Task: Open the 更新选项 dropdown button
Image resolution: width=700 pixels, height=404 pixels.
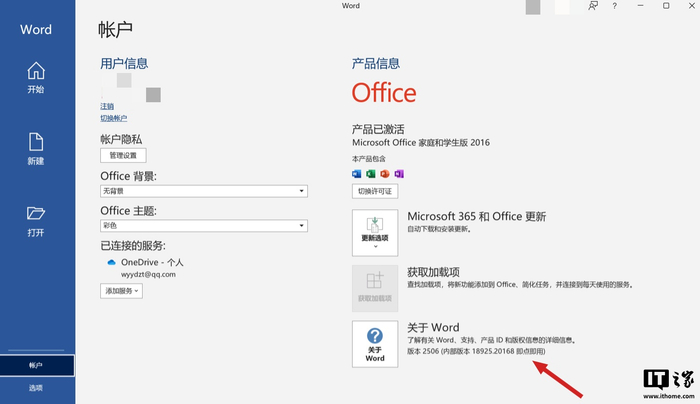Action: coord(375,233)
